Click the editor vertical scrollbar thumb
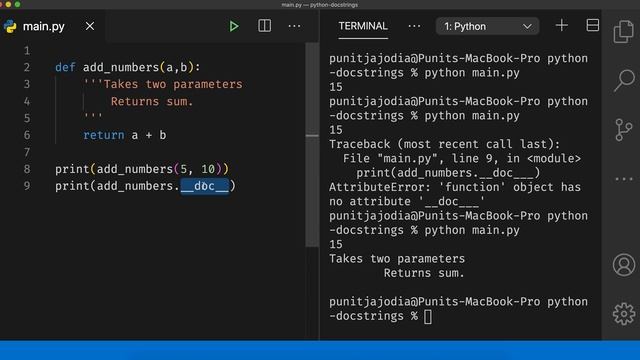 tap(312, 144)
